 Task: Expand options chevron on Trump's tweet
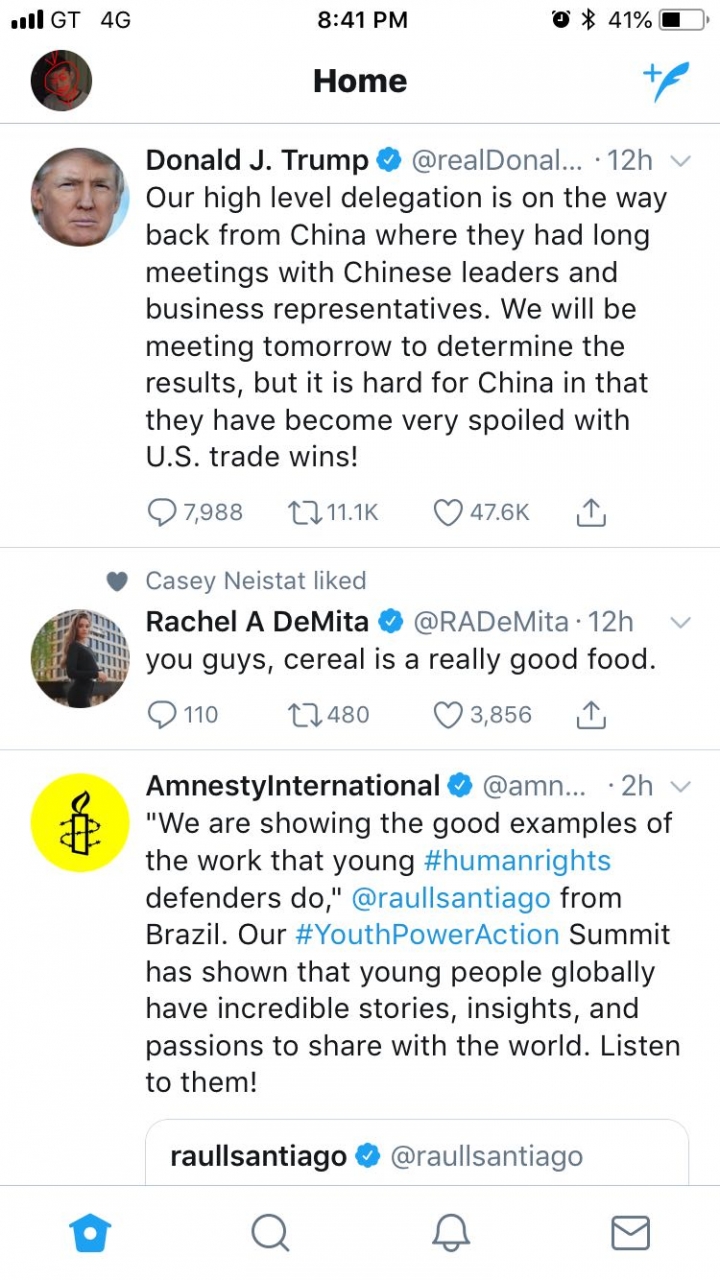680,161
